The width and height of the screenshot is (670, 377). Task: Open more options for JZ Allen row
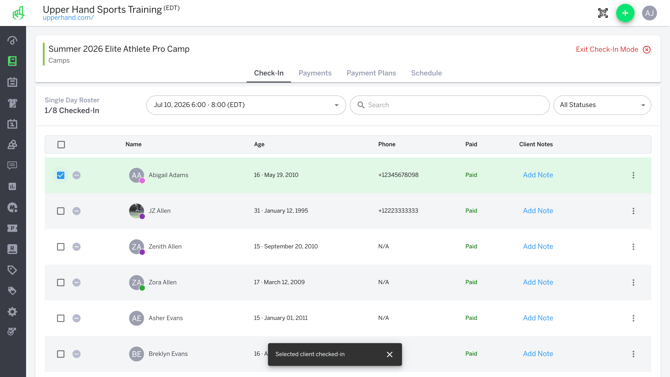coord(633,211)
